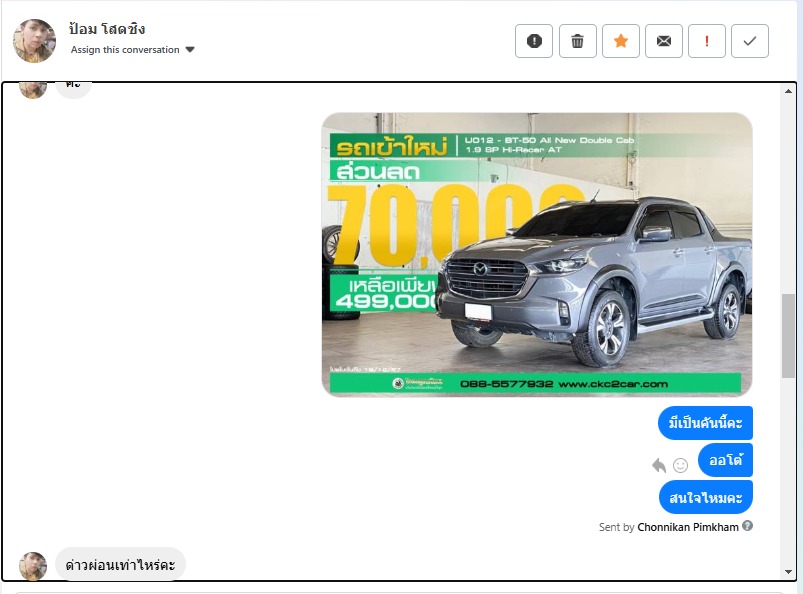Screen dimensions: 803x594
Task: Flag priority with the red exclamation icon
Action: pyautogui.click(x=707, y=41)
